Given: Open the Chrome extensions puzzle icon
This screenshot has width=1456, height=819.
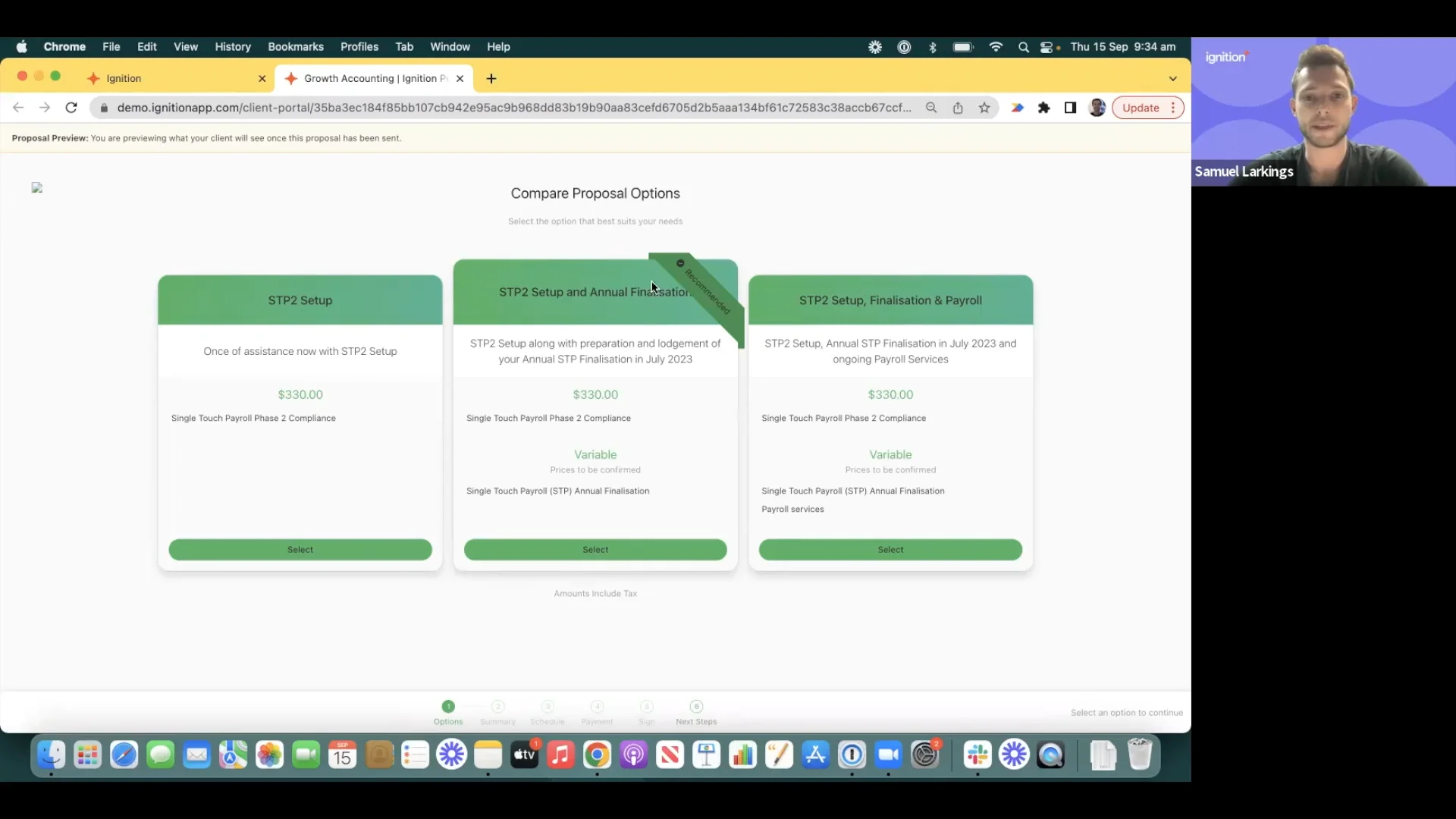Looking at the screenshot, I should [1044, 107].
